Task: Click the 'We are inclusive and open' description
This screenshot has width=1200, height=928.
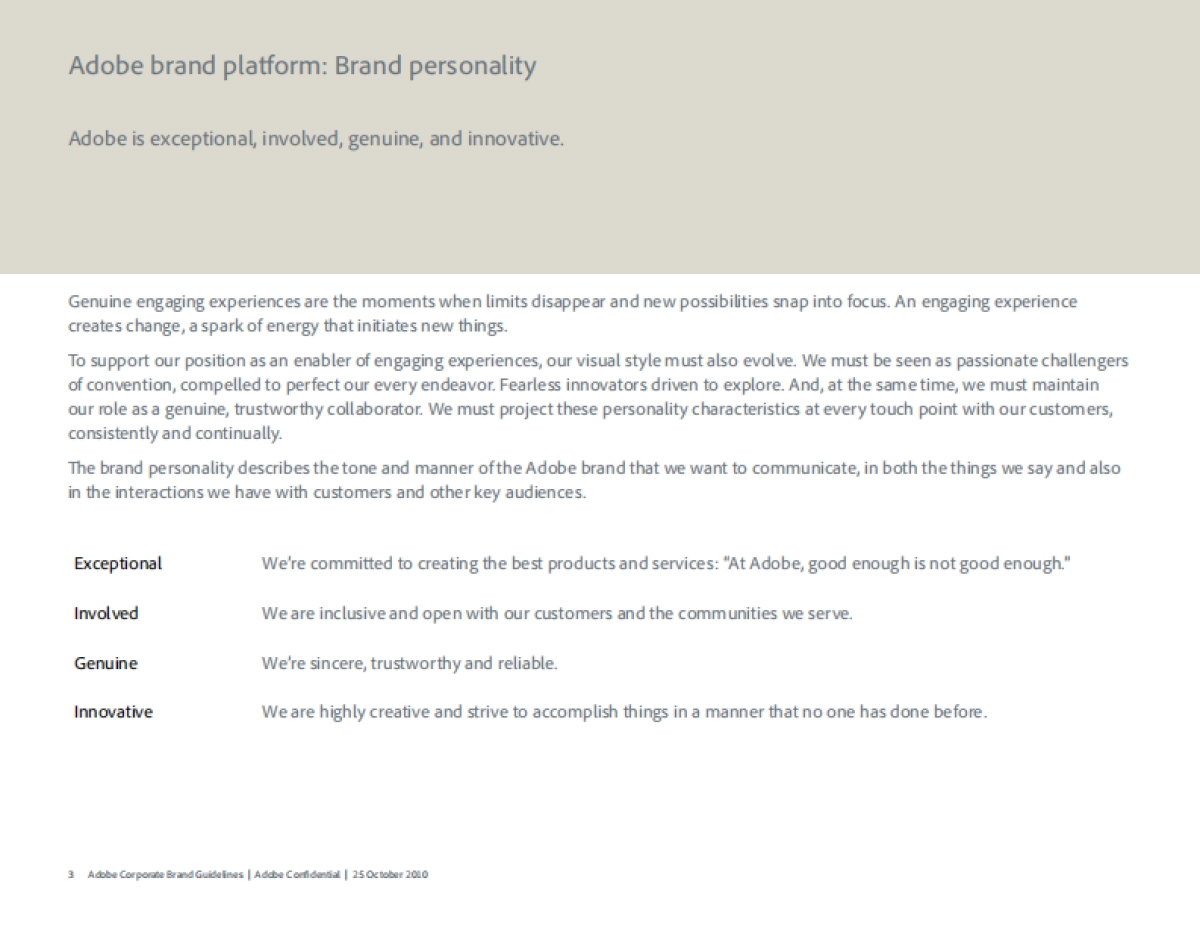Action: point(557,614)
